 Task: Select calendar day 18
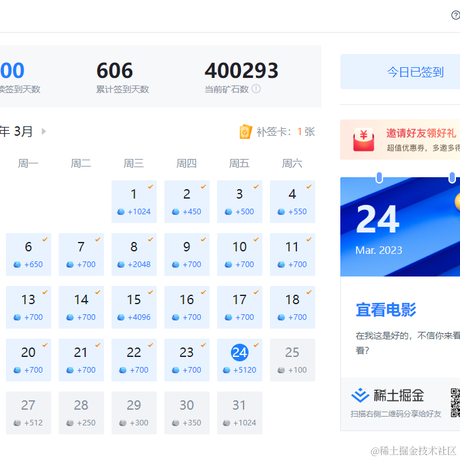click(292, 307)
